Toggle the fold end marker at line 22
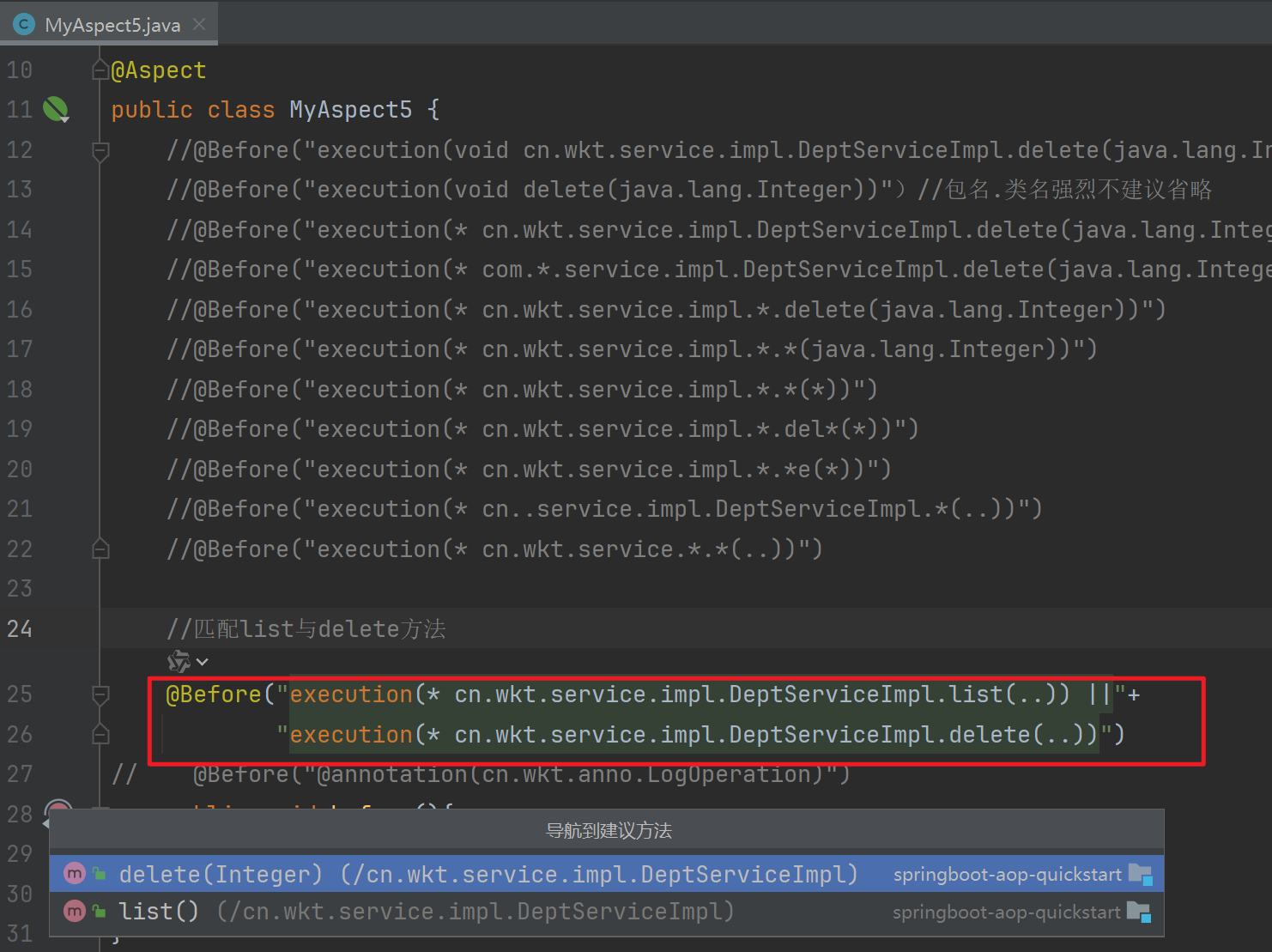The image size is (1272, 952). click(x=100, y=549)
